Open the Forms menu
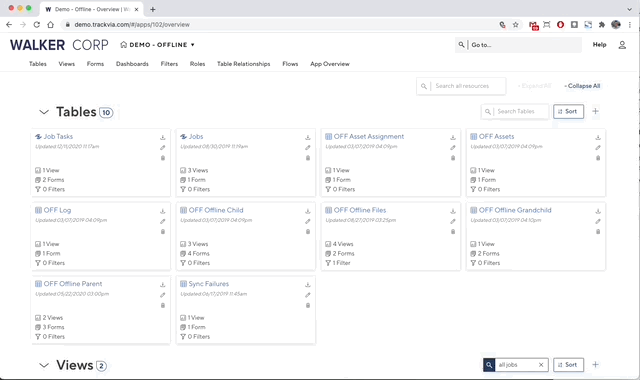 pos(95,64)
